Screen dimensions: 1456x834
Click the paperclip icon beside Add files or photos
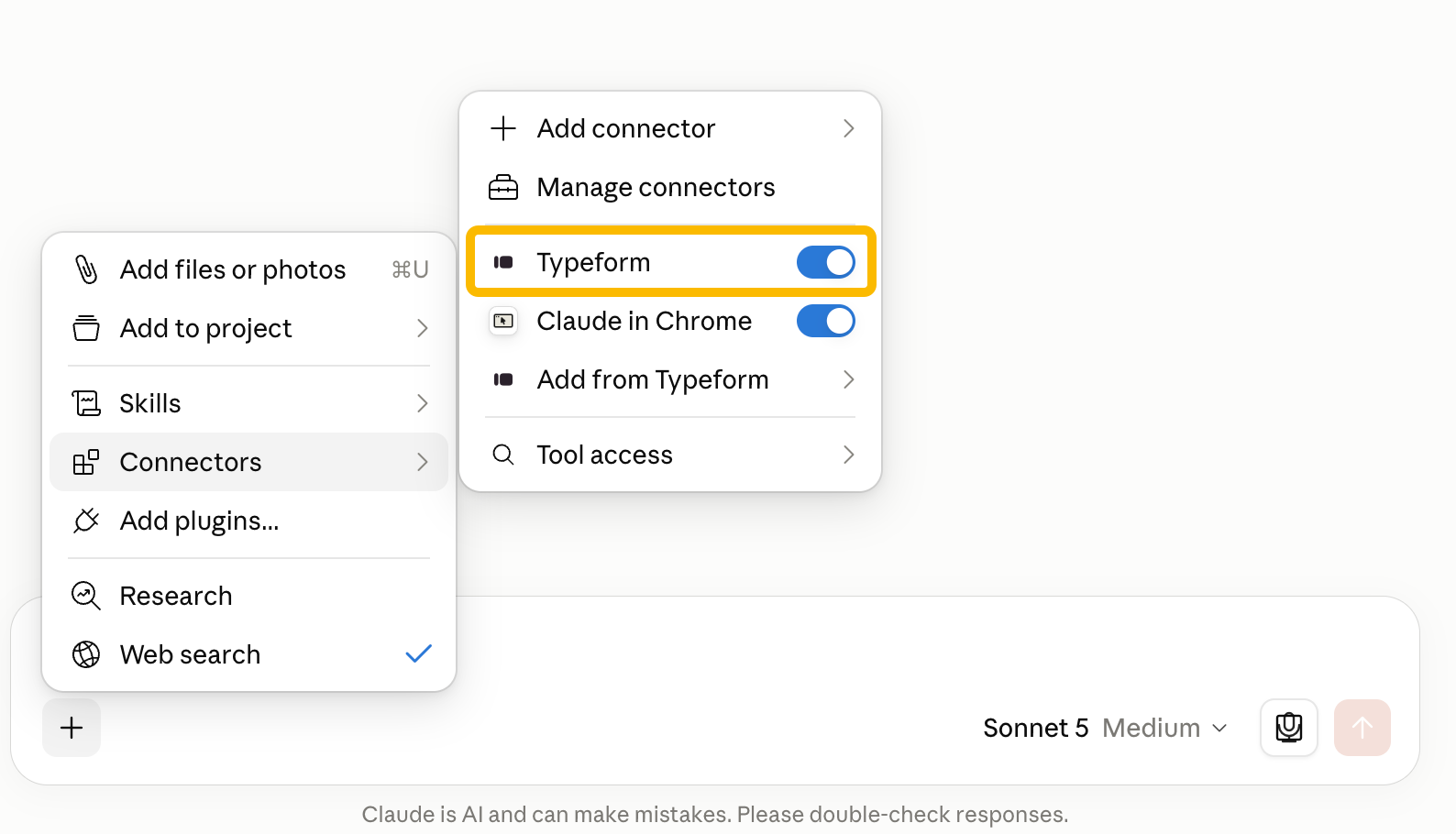click(86, 269)
